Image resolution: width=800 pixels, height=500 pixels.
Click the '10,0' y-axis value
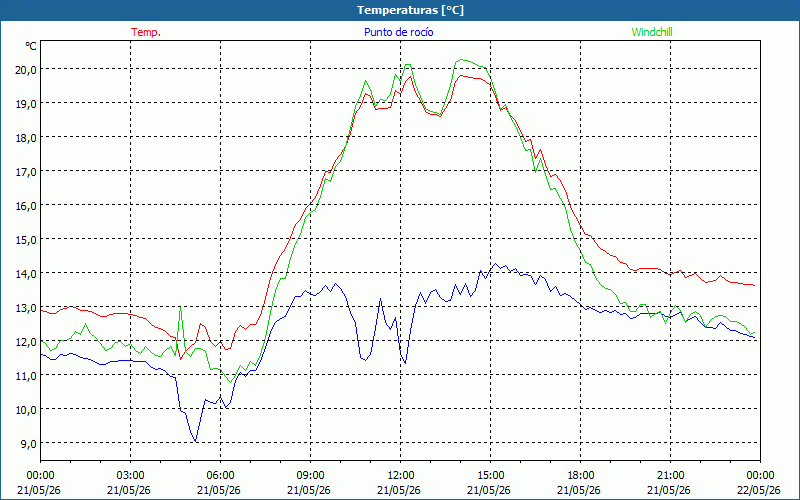pyautogui.click(x=26, y=410)
